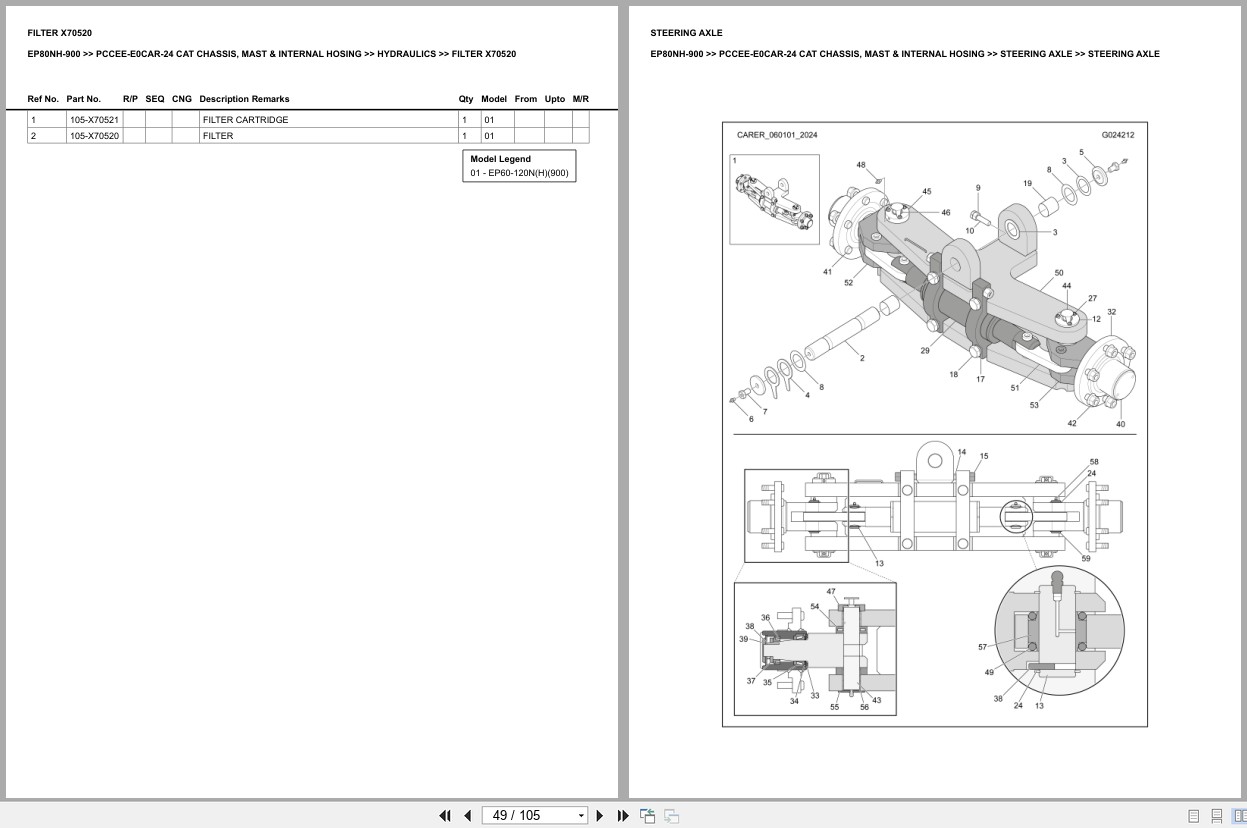Click callout number 48 at top

click(x=861, y=165)
